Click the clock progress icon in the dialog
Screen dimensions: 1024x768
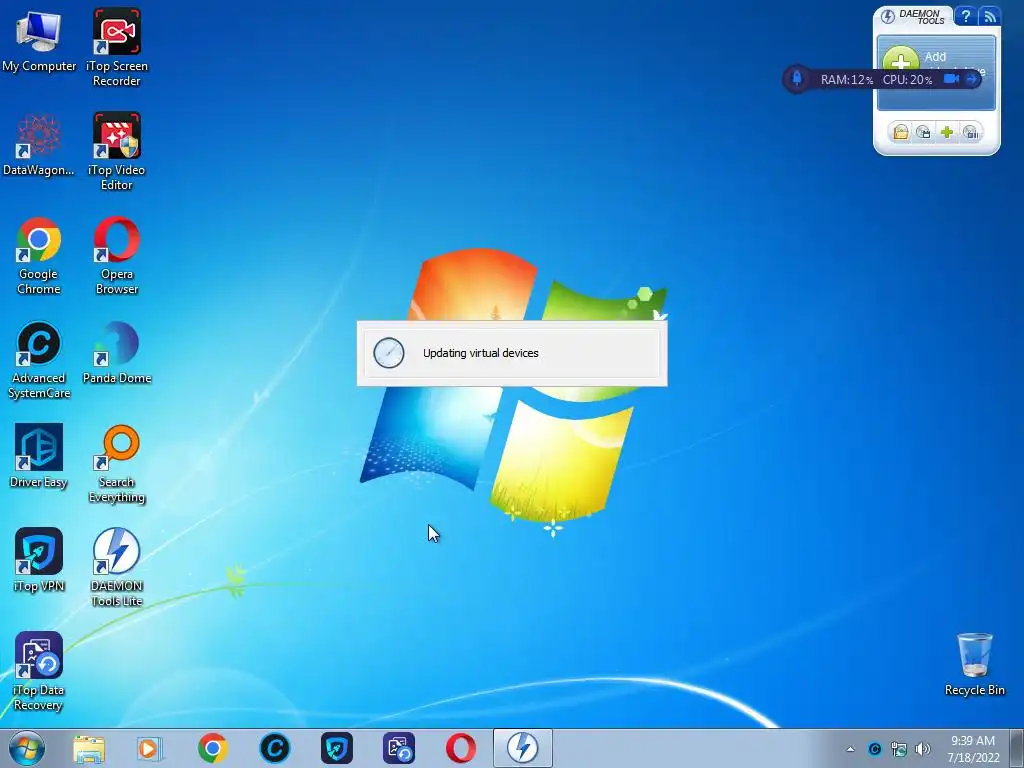tap(389, 353)
